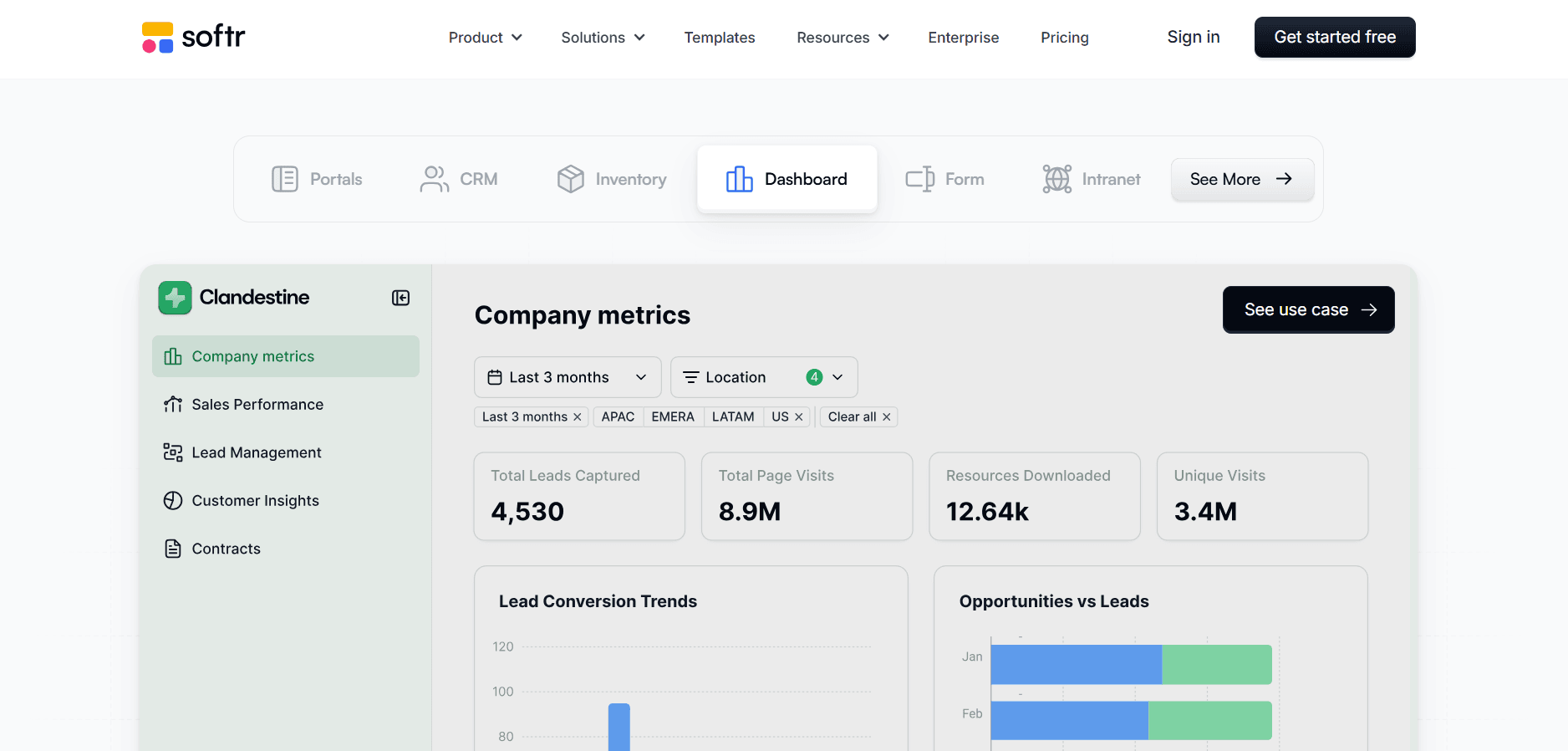Viewport: 1568px width, 751px height.
Task: Click the Lead Conversion Trends title
Action: [598, 601]
